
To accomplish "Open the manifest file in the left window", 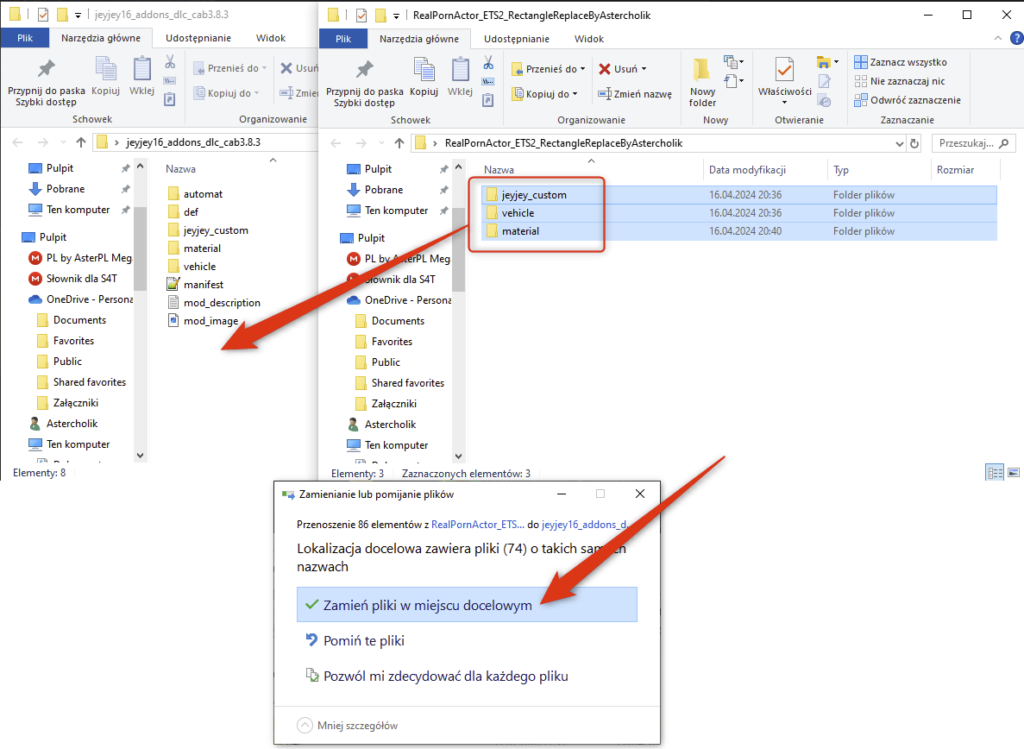I will (x=202, y=285).
